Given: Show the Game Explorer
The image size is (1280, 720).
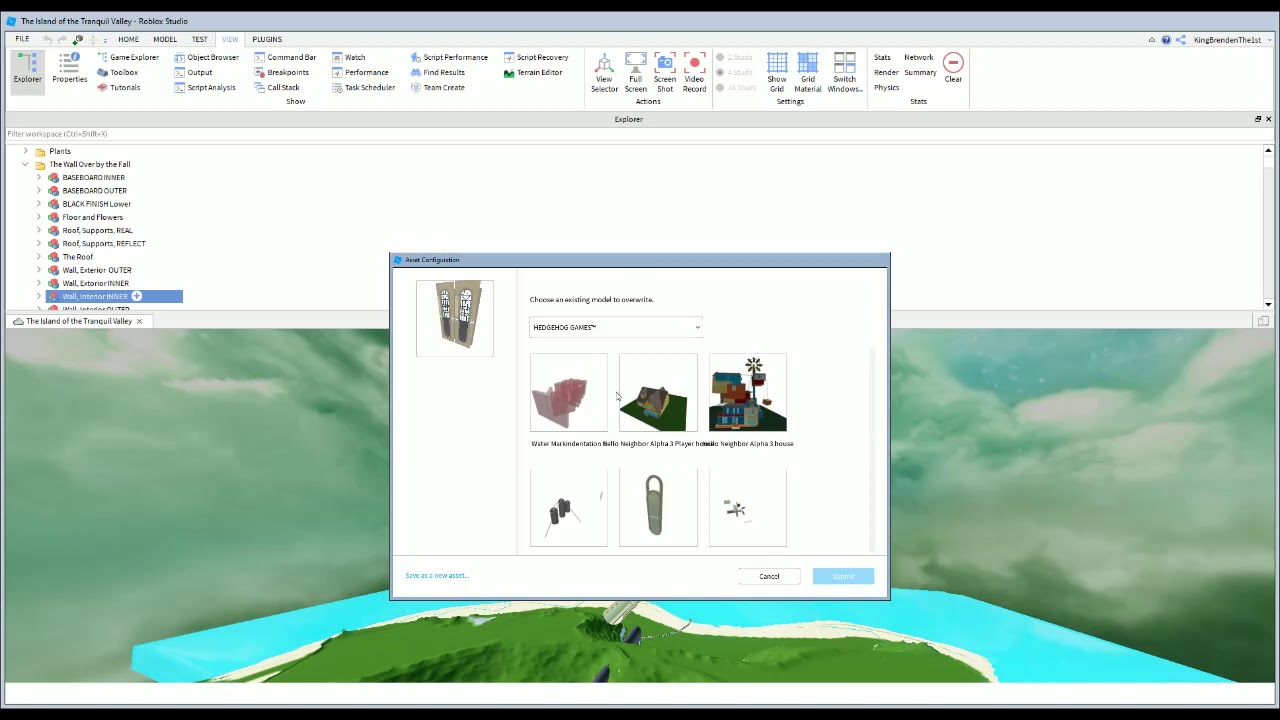Looking at the screenshot, I should (128, 57).
